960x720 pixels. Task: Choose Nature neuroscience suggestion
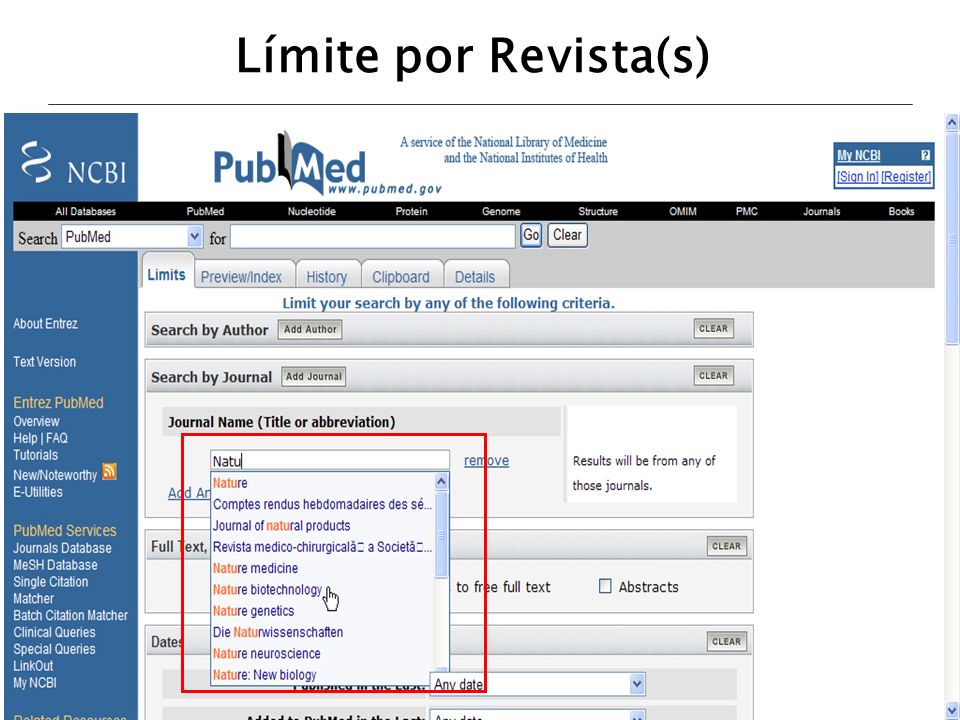tap(266, 654)
